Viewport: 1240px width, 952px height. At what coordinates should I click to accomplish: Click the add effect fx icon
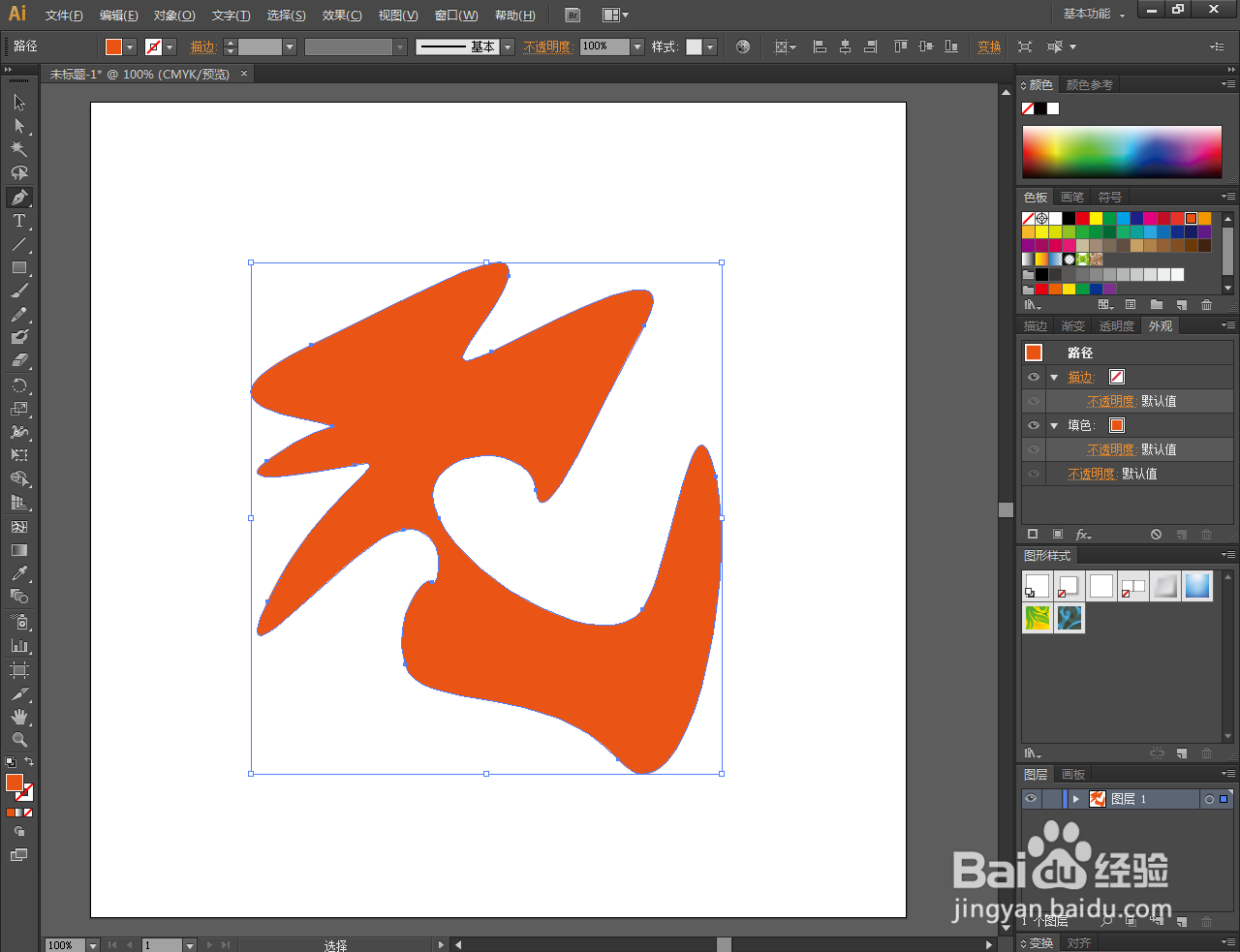coord(1083,535)
